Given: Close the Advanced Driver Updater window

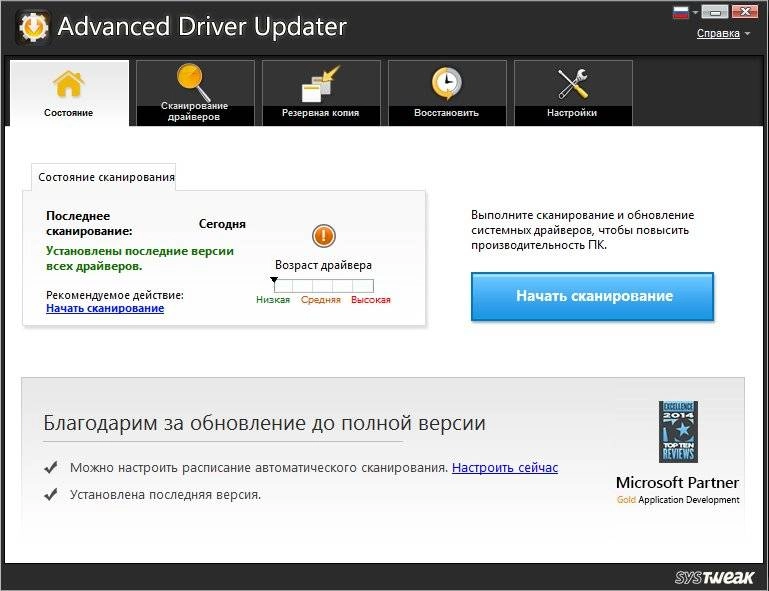Looking at the screenshot, I should [745, 12].
